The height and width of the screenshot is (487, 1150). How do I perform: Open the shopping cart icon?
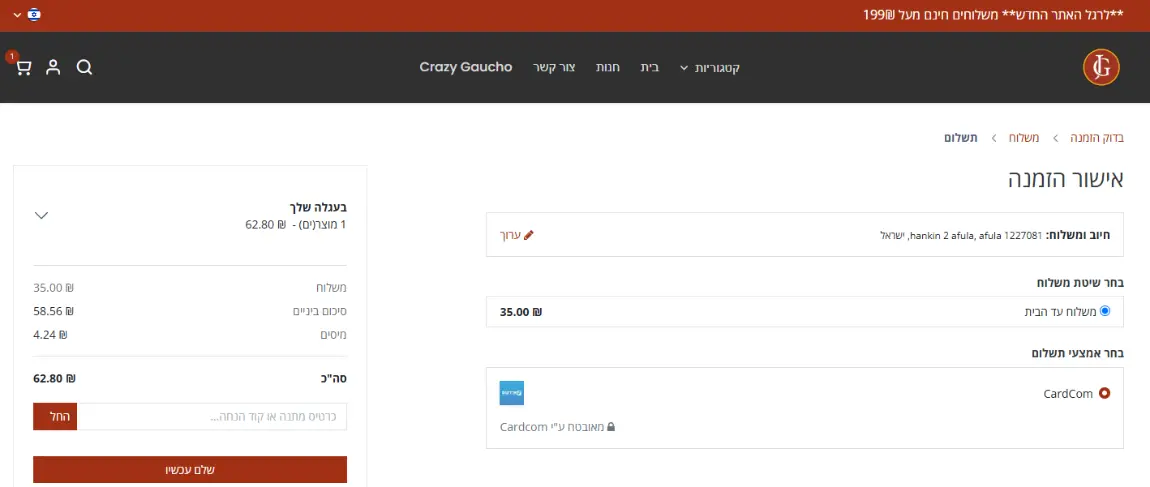(x=23, y=67)
